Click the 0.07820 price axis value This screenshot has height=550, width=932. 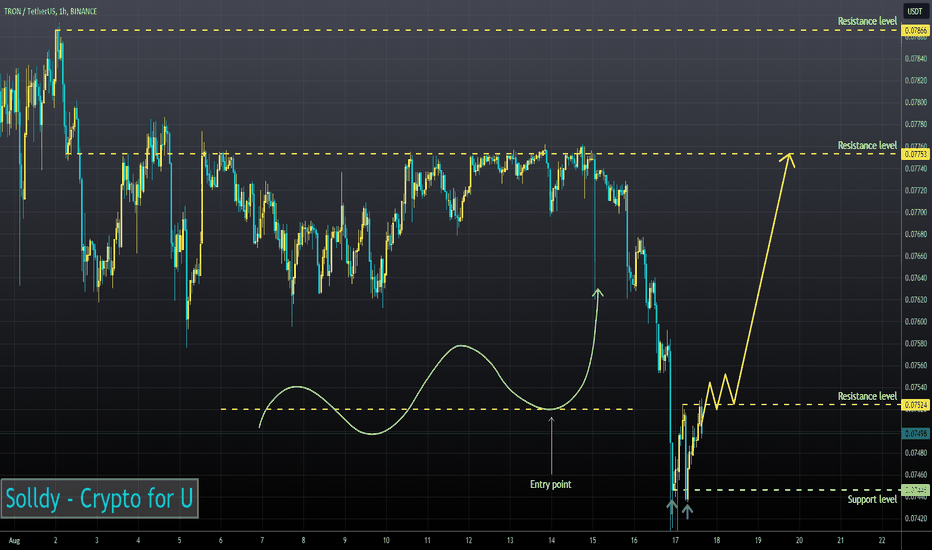(x=915, y=80)
